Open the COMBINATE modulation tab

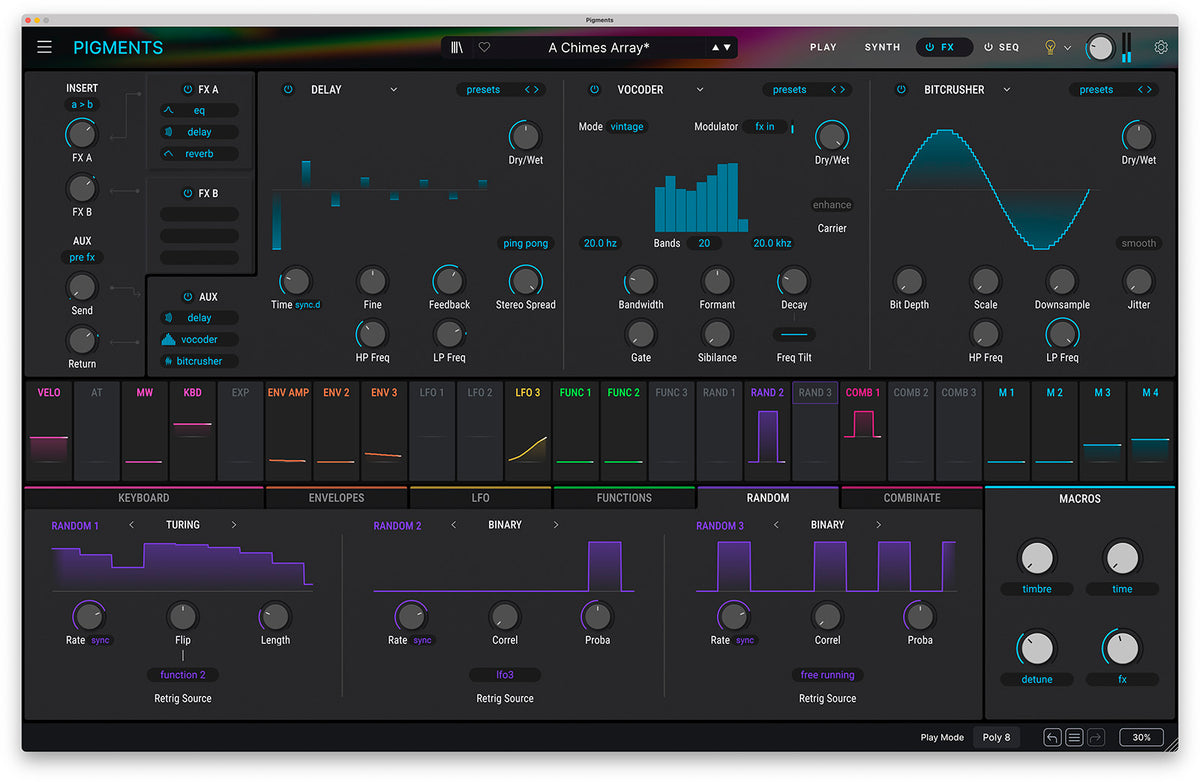coord(912,498)
